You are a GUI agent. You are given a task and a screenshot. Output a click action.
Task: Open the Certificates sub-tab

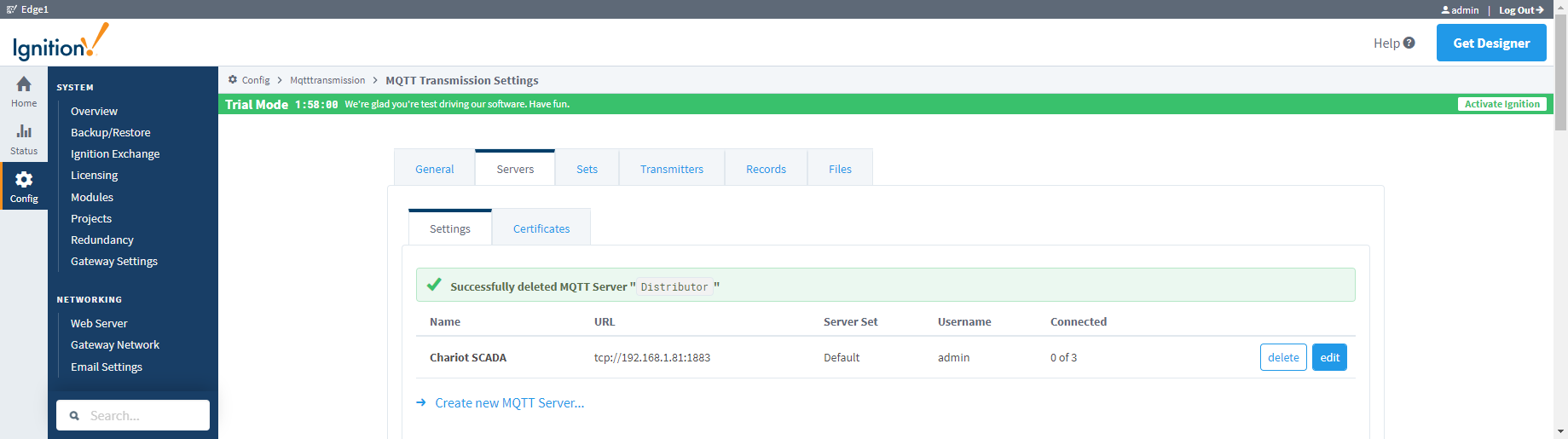pos(541,228)
